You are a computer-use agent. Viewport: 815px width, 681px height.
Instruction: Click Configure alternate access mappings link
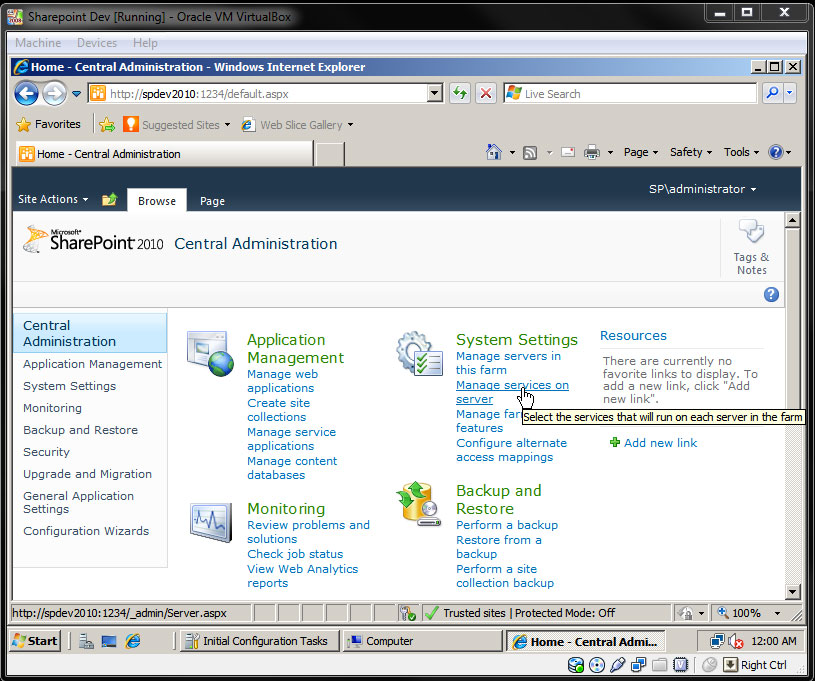[x=511, y=450]
